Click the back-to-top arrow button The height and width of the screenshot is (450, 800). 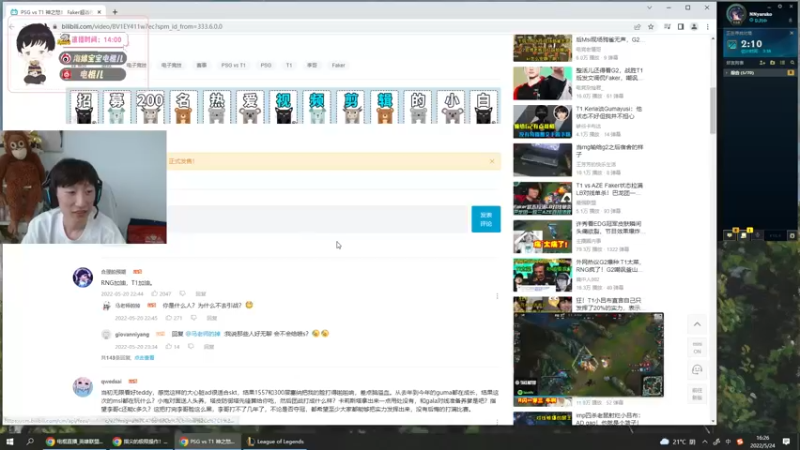pyautogui.click(x=697, y=324)
